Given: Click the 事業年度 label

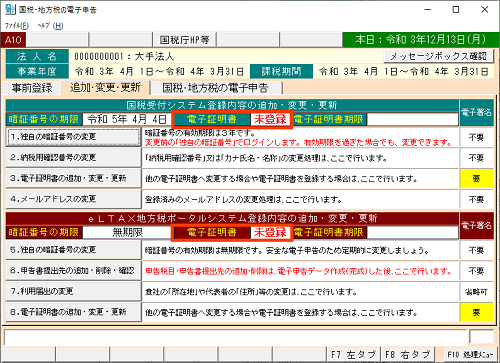Looking at the screenshot, I should point(37,71).
